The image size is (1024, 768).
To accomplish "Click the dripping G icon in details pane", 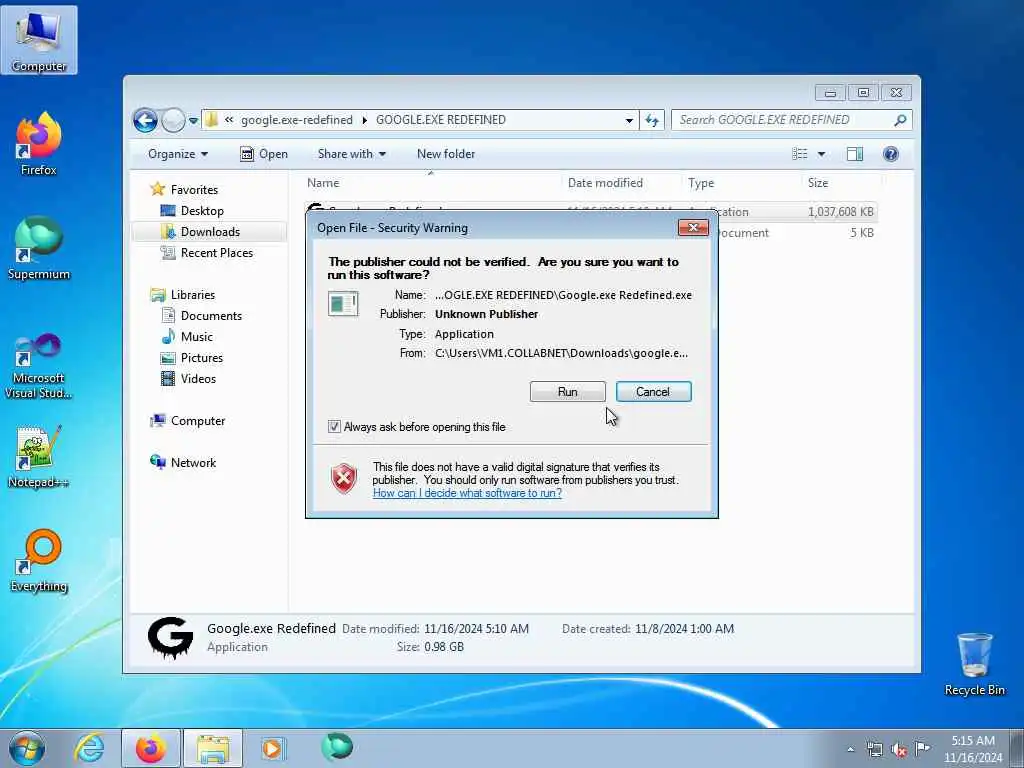I will point(170,637).
